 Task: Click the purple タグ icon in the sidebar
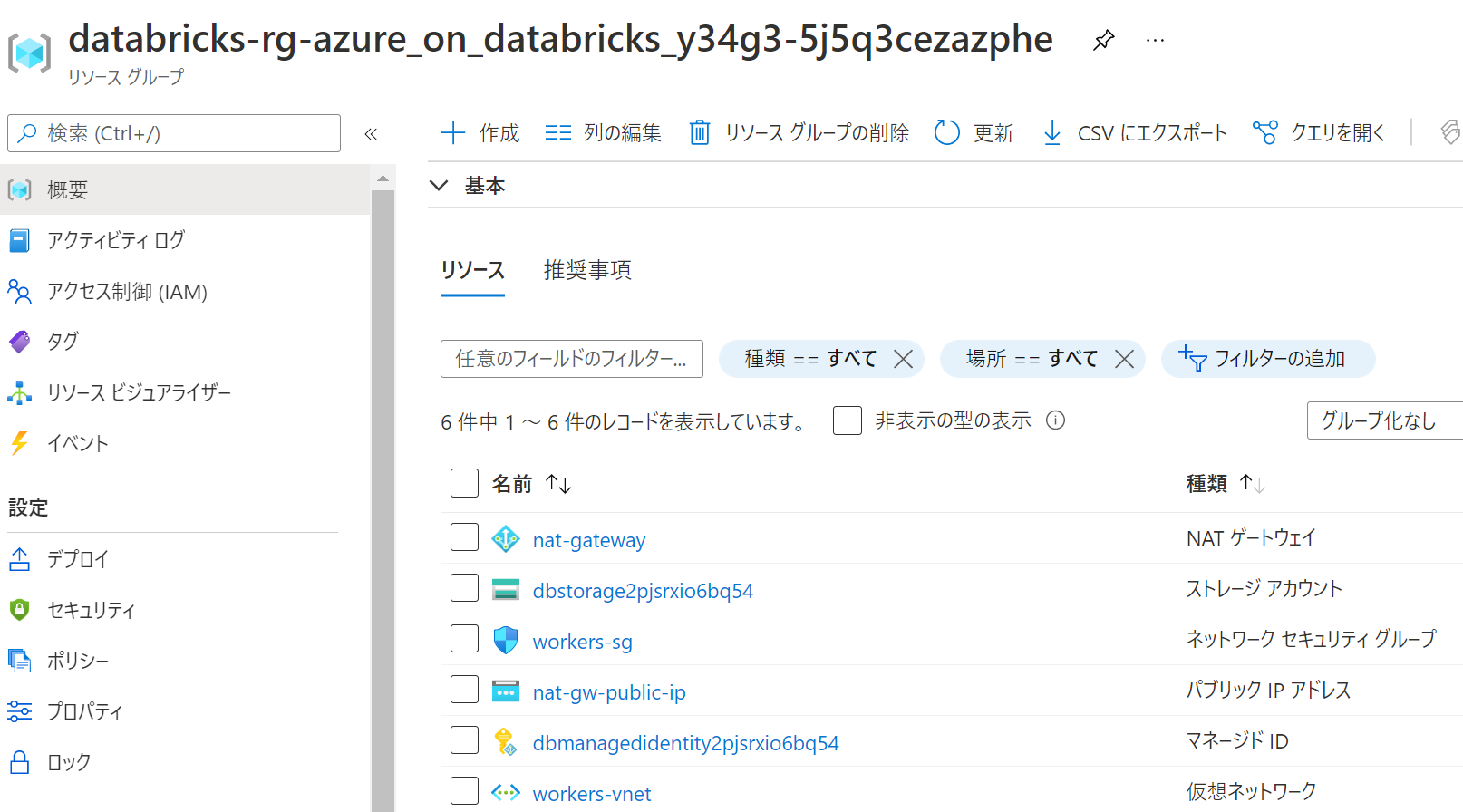coord(19,342)
